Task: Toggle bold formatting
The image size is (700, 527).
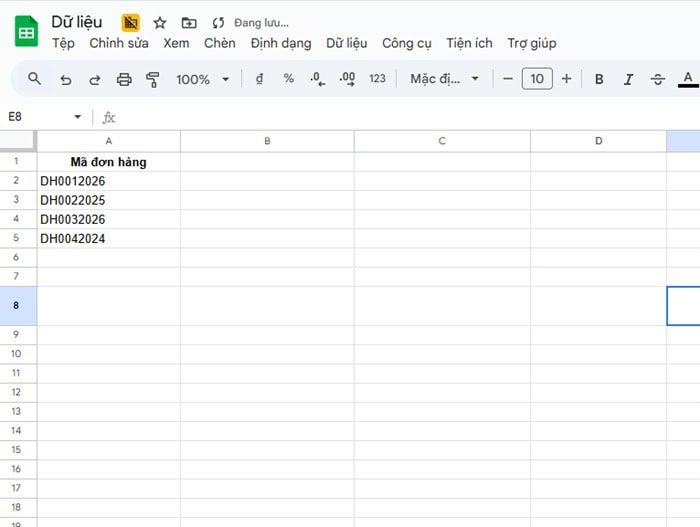Action: (x=599, y=79)
